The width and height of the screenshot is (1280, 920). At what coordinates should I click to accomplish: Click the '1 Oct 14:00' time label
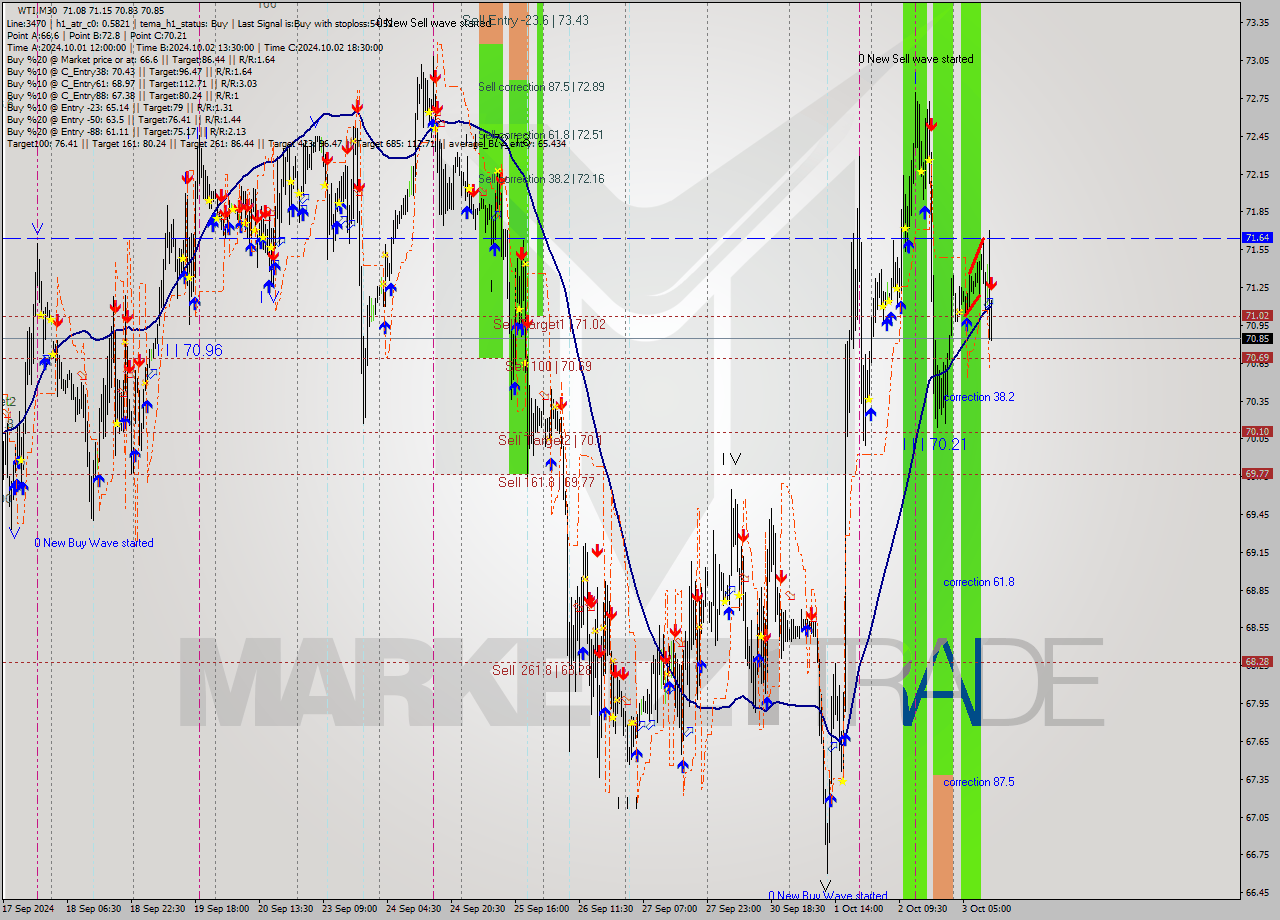(859, 909)
